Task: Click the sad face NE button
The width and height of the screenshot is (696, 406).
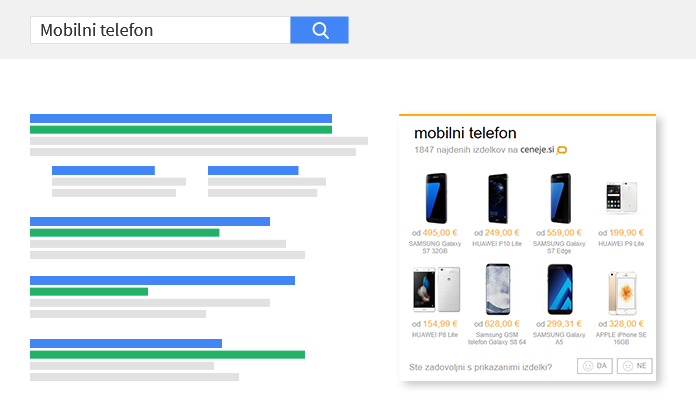Action: (x=634, y=366)
